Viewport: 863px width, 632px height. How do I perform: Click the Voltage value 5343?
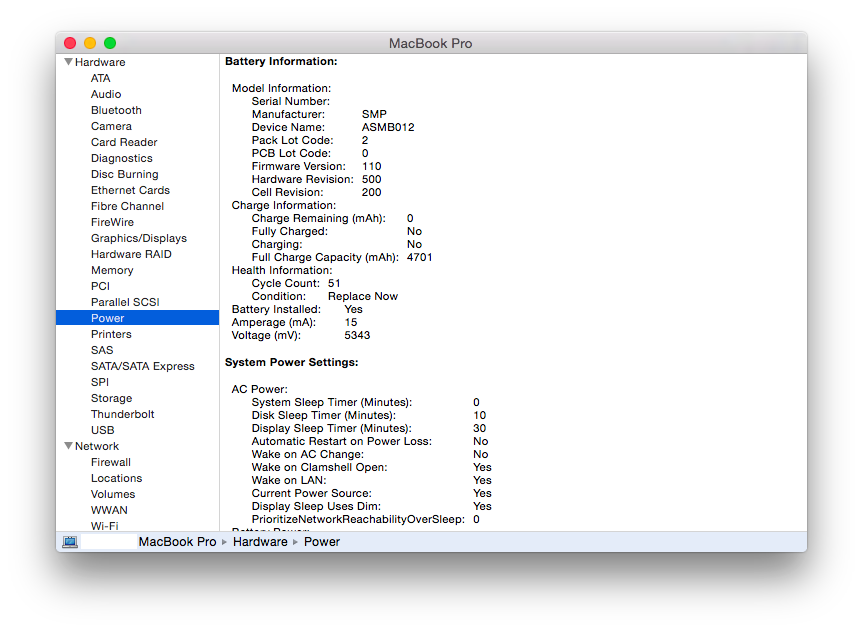357,335
